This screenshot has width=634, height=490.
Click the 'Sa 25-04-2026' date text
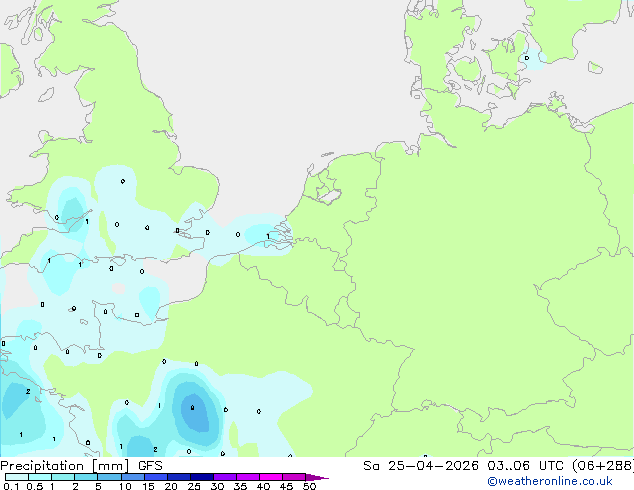[x=421, y=466]
